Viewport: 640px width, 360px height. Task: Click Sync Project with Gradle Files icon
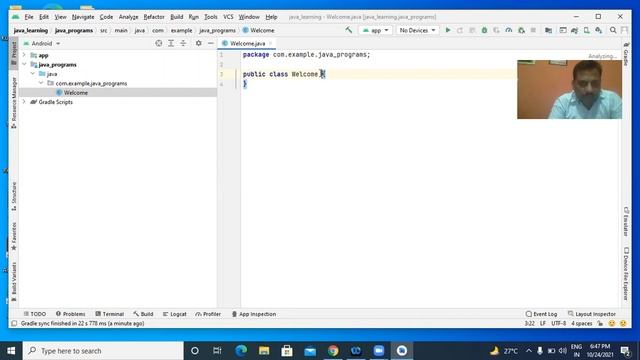click(574, 30)
